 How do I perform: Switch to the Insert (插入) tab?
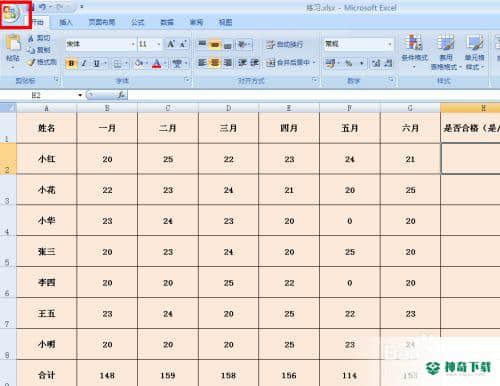(x=66, y=22)
